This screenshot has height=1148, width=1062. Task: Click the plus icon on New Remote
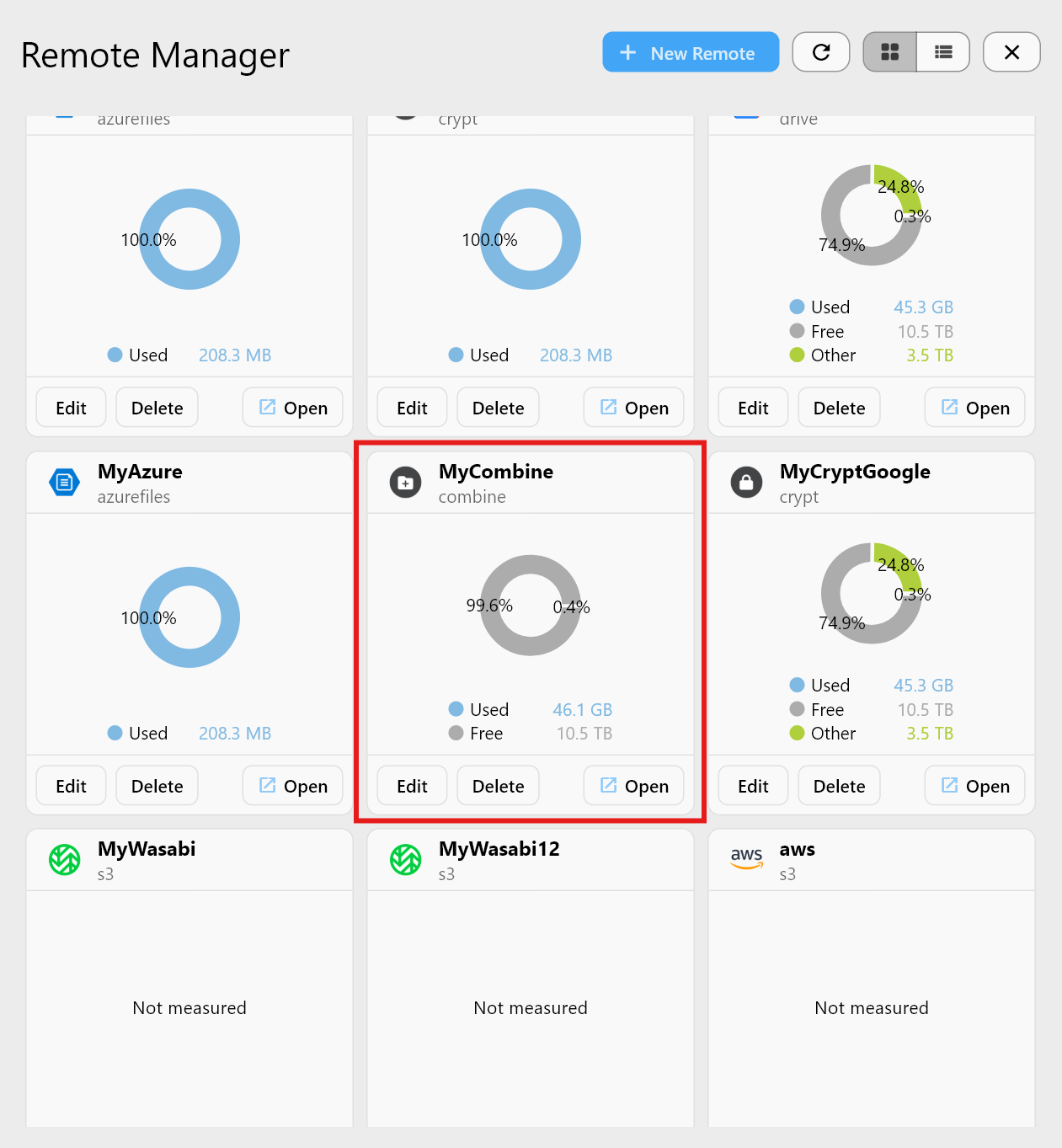coord(627,51)
